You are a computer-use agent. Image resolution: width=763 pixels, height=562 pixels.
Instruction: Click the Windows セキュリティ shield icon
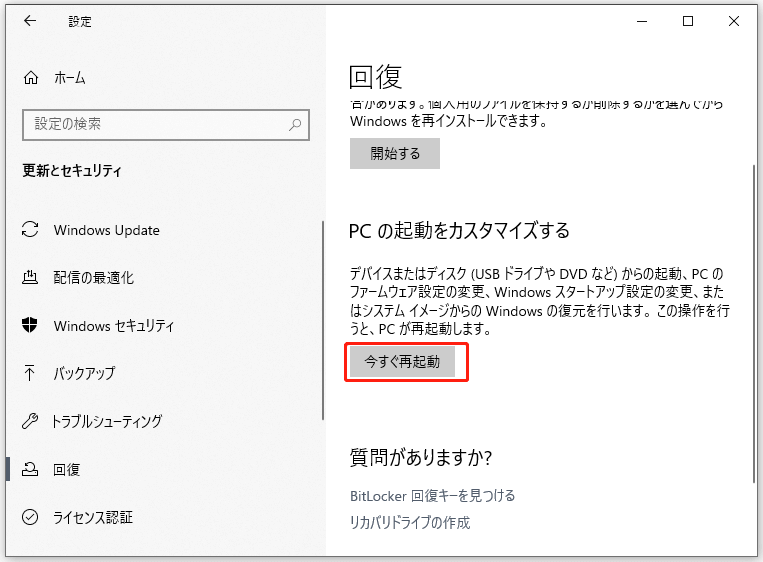pos(30,325)
